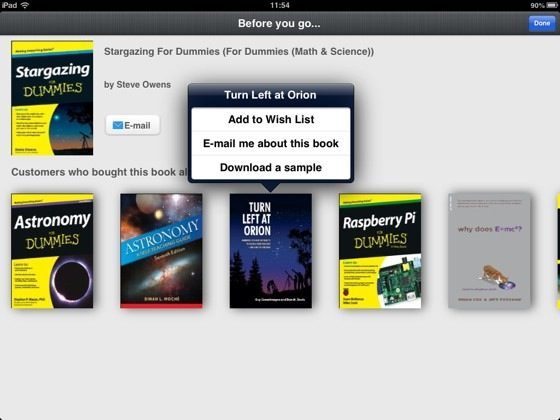
Task: Click the E-mail button under Steve Owens
Action: pos(132,125)
